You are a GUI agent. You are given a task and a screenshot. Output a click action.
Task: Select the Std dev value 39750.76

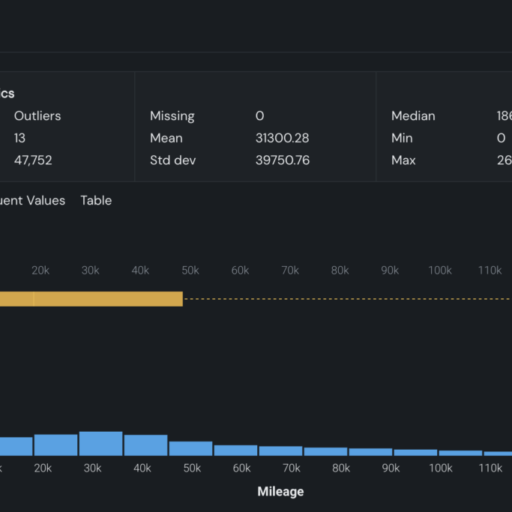pyautogui.click(x=282, y=160)
